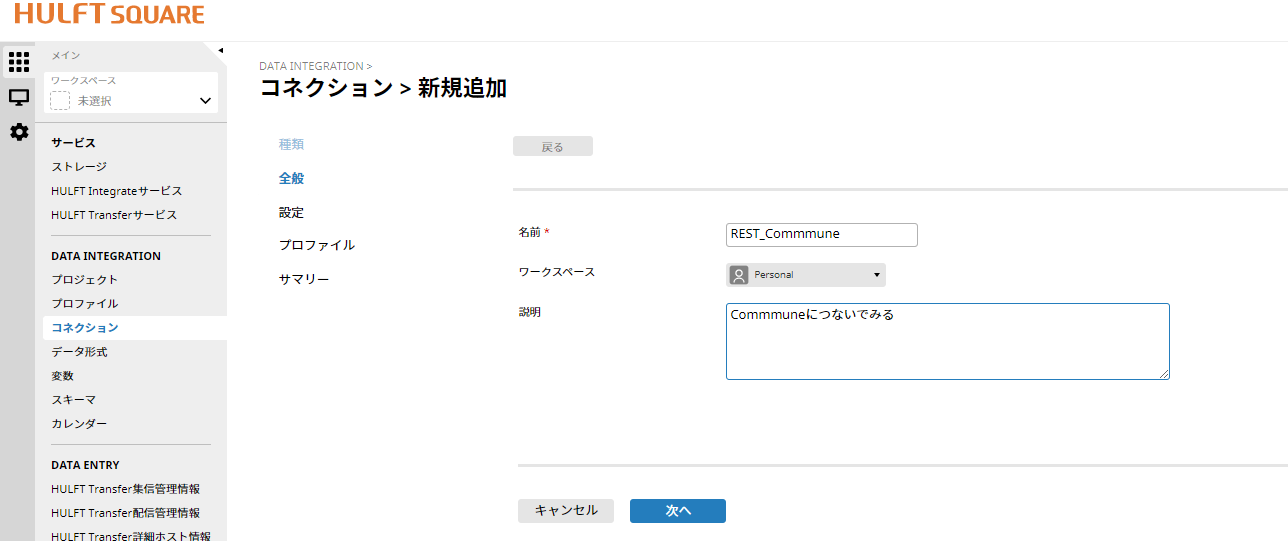The width and height of the screenshot is (1288, 541).
Task: Open the Personal workspace dropdown
Action: coord(806,275)
